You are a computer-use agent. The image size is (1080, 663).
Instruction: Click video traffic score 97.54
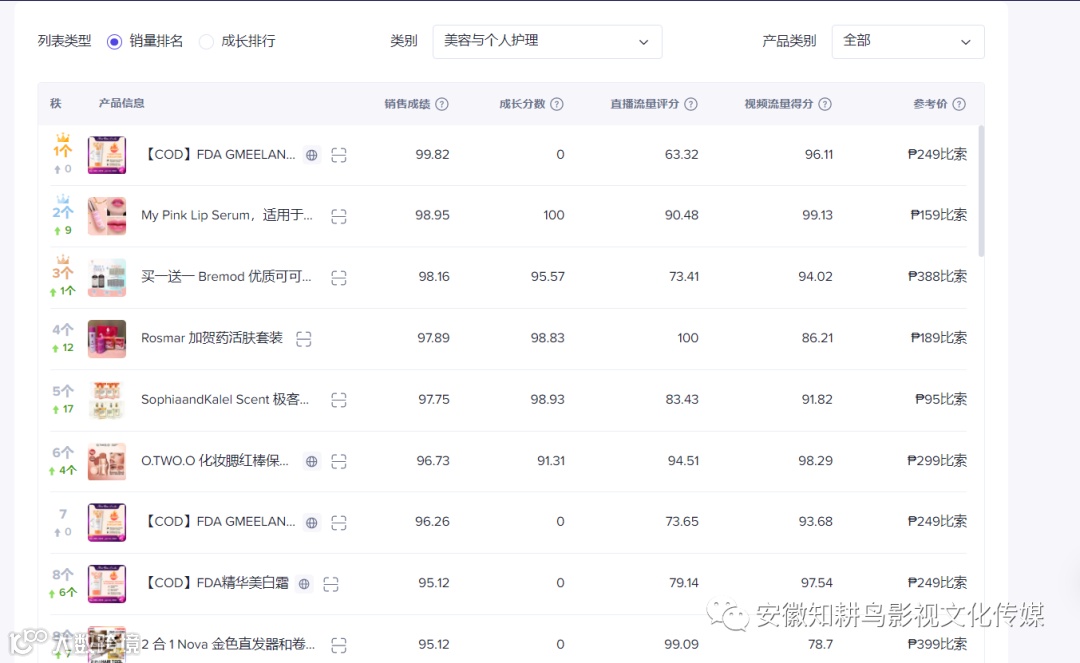click(817, 582)
